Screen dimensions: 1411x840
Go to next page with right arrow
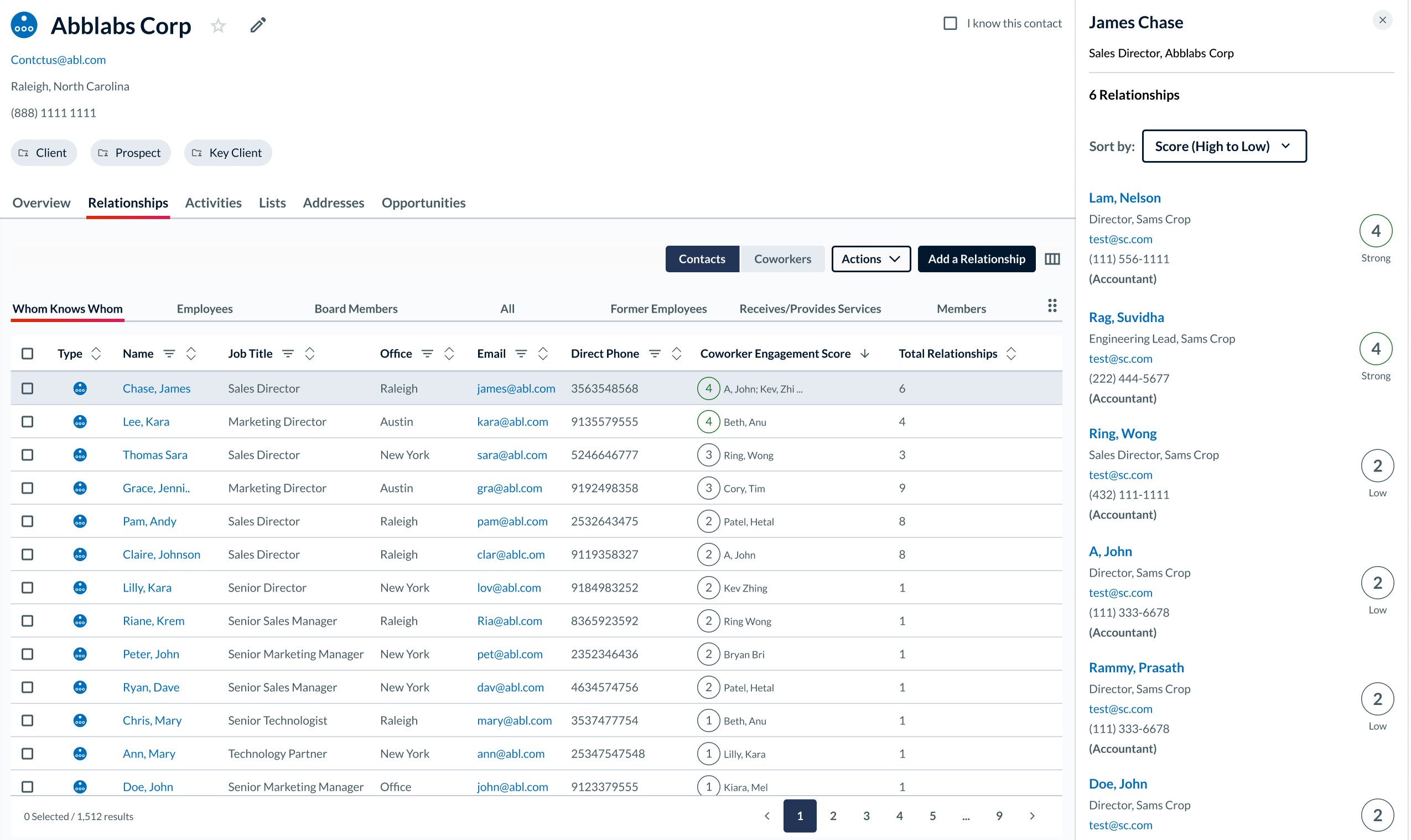tap(1032, 816)
